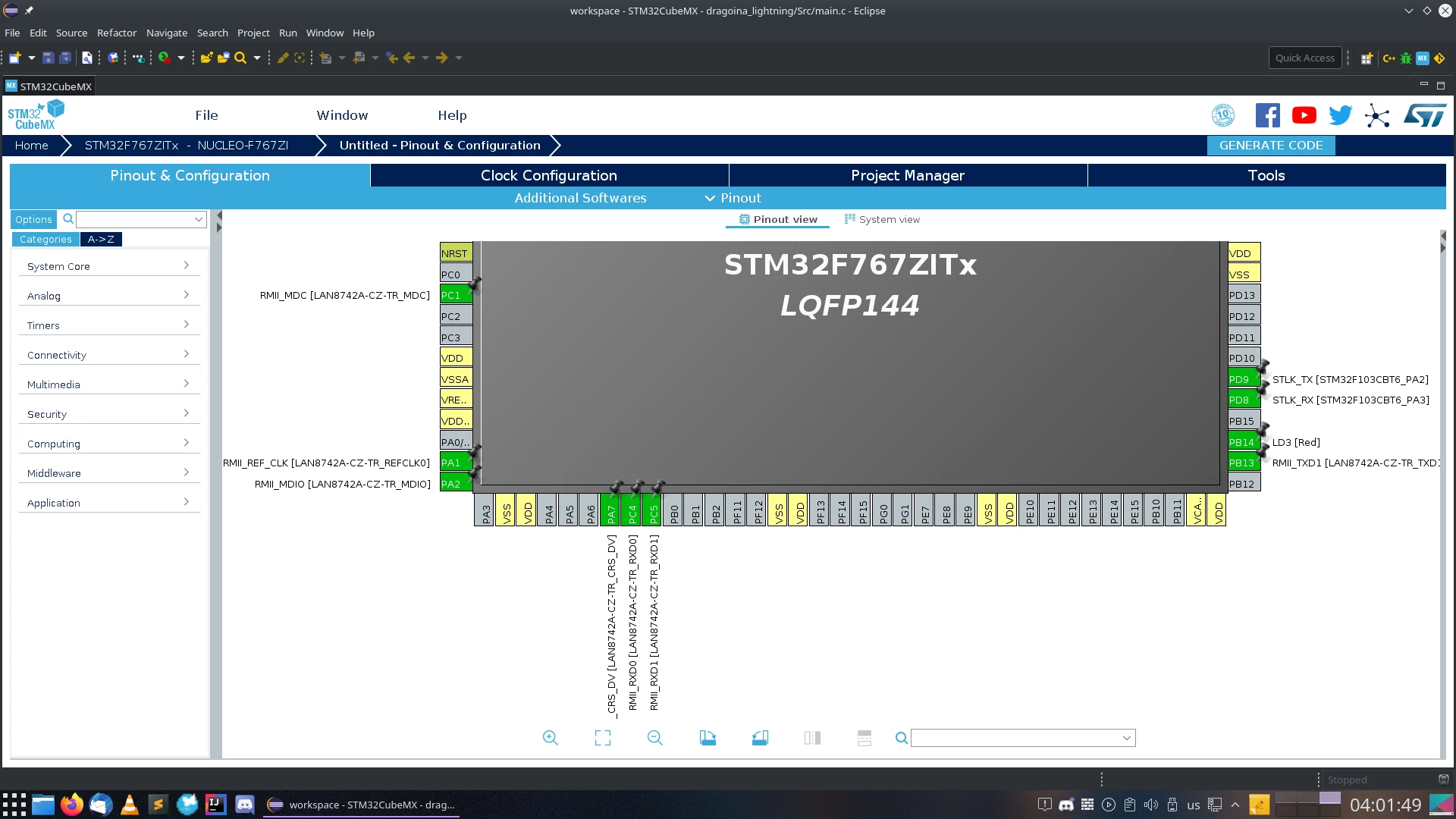Expand the Computing category
This screenshot has height=819, width=1456.
coord(109,444)
